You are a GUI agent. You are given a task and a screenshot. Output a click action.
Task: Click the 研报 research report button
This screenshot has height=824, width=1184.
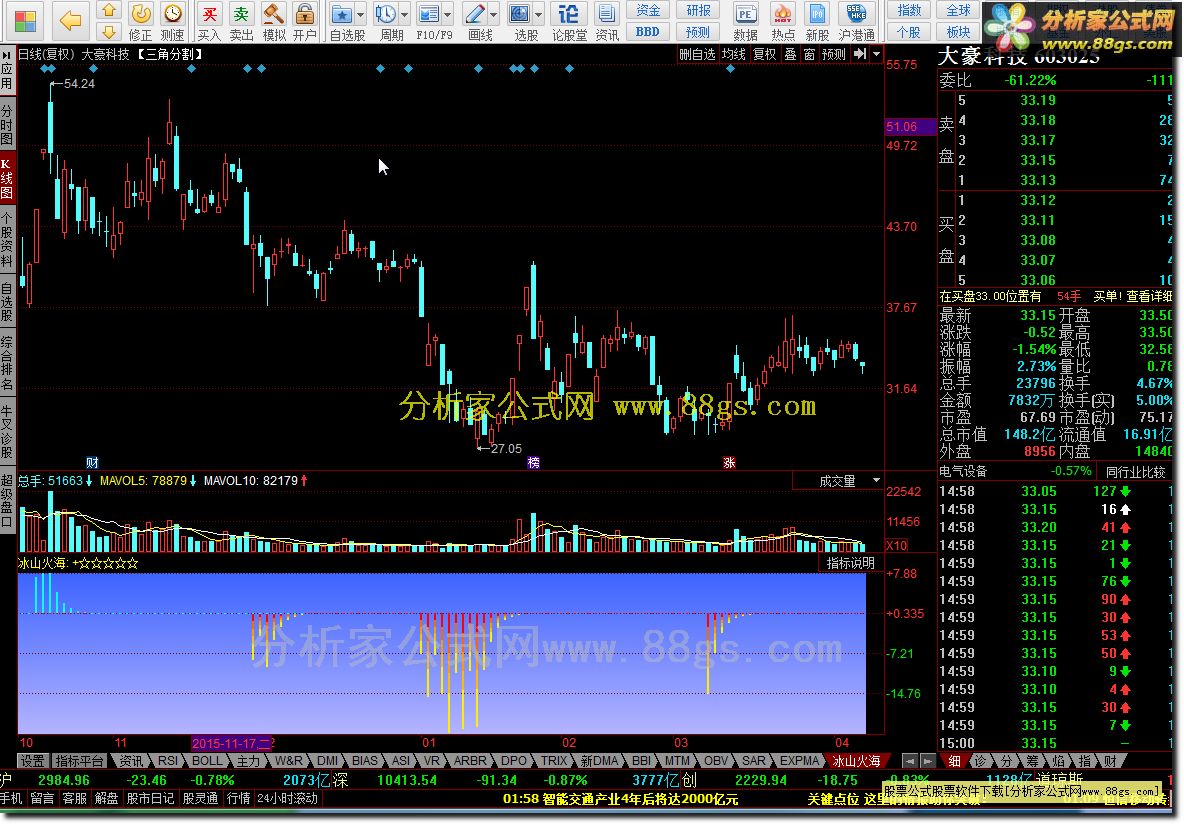point(698,11)
